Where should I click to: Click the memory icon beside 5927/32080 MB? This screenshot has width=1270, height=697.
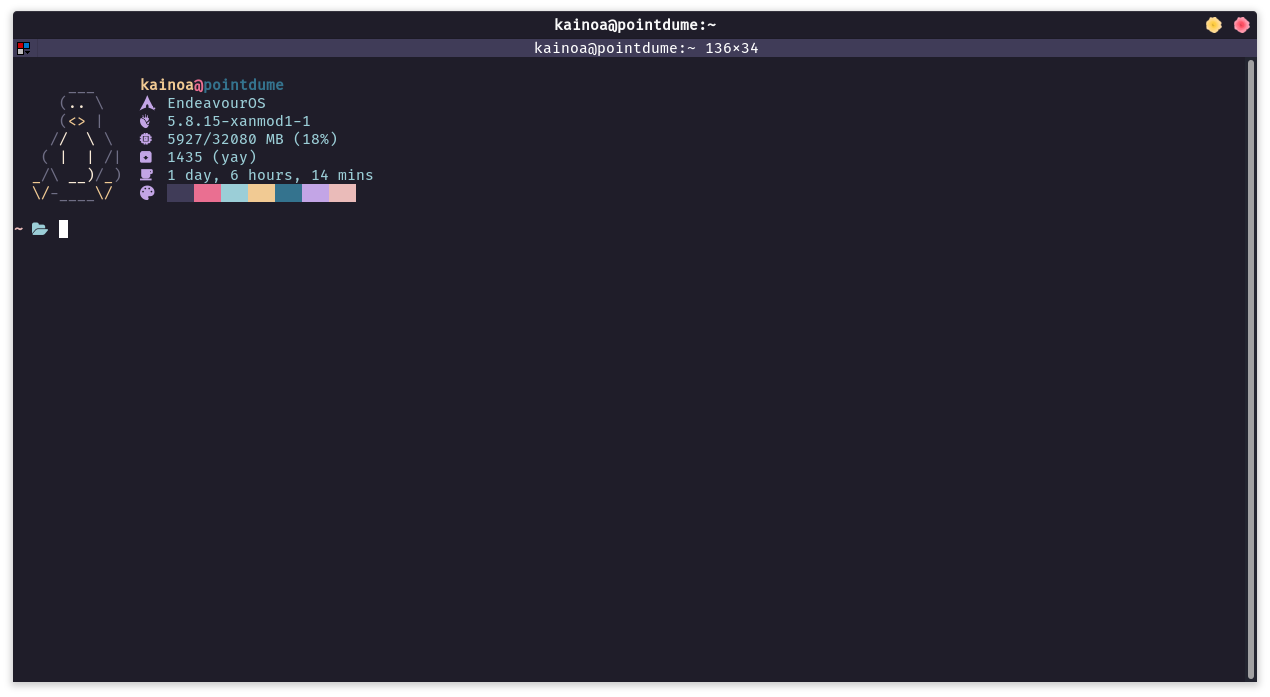click(146, 139)
